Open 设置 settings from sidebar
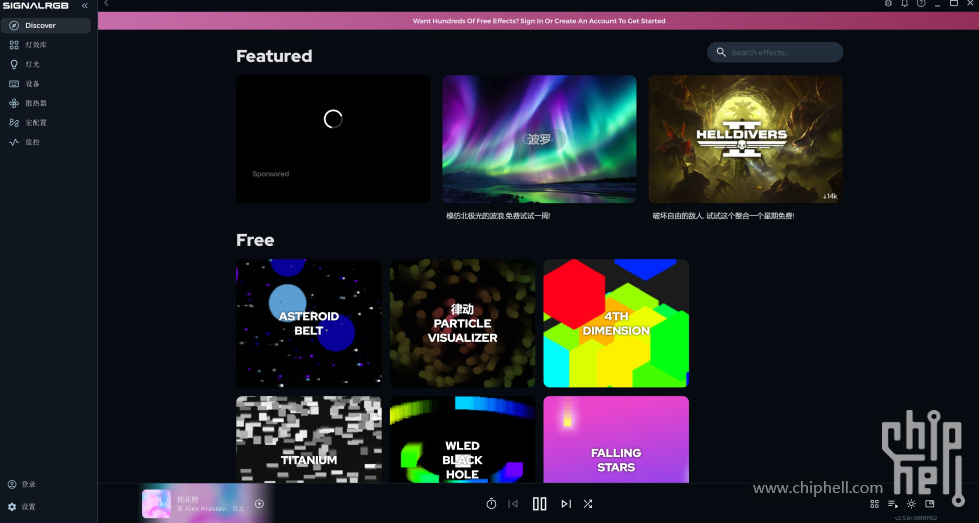The height and width of the screenshot is (523, 979). click(22, 507)
